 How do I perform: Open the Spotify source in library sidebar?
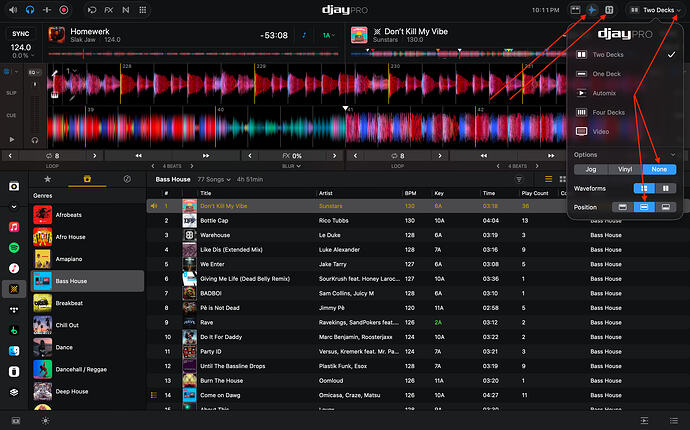(x=14, y=247)
